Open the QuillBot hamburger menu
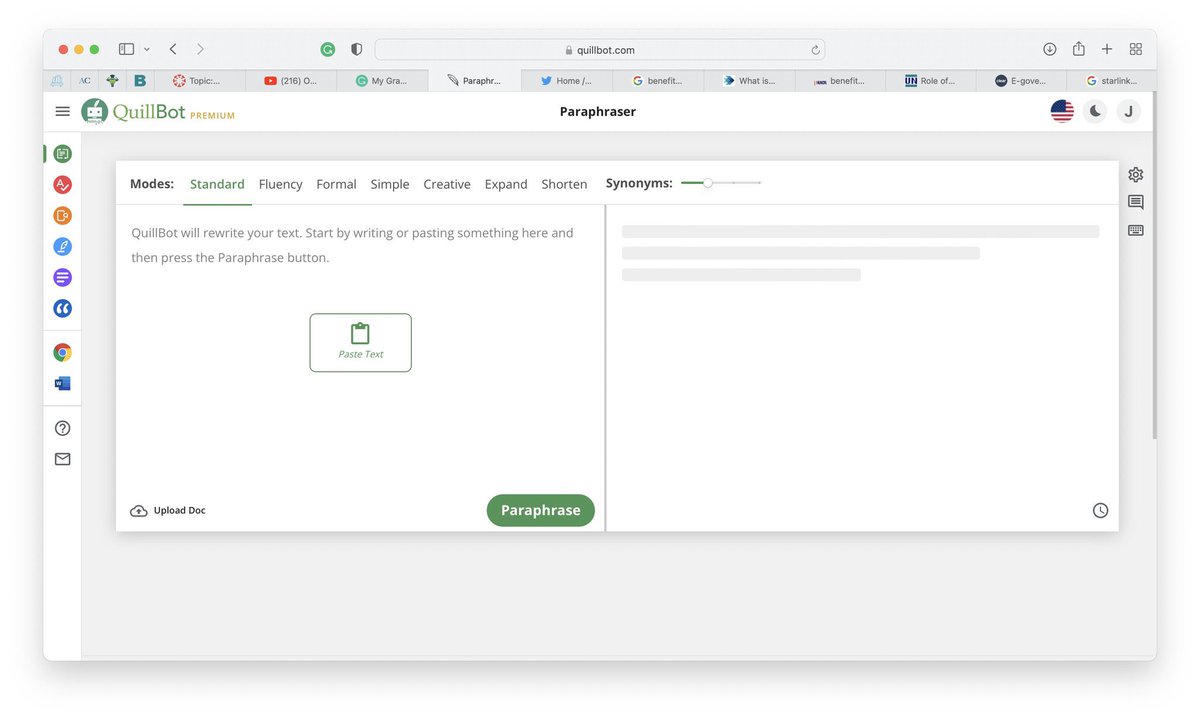 click(63, 112)
